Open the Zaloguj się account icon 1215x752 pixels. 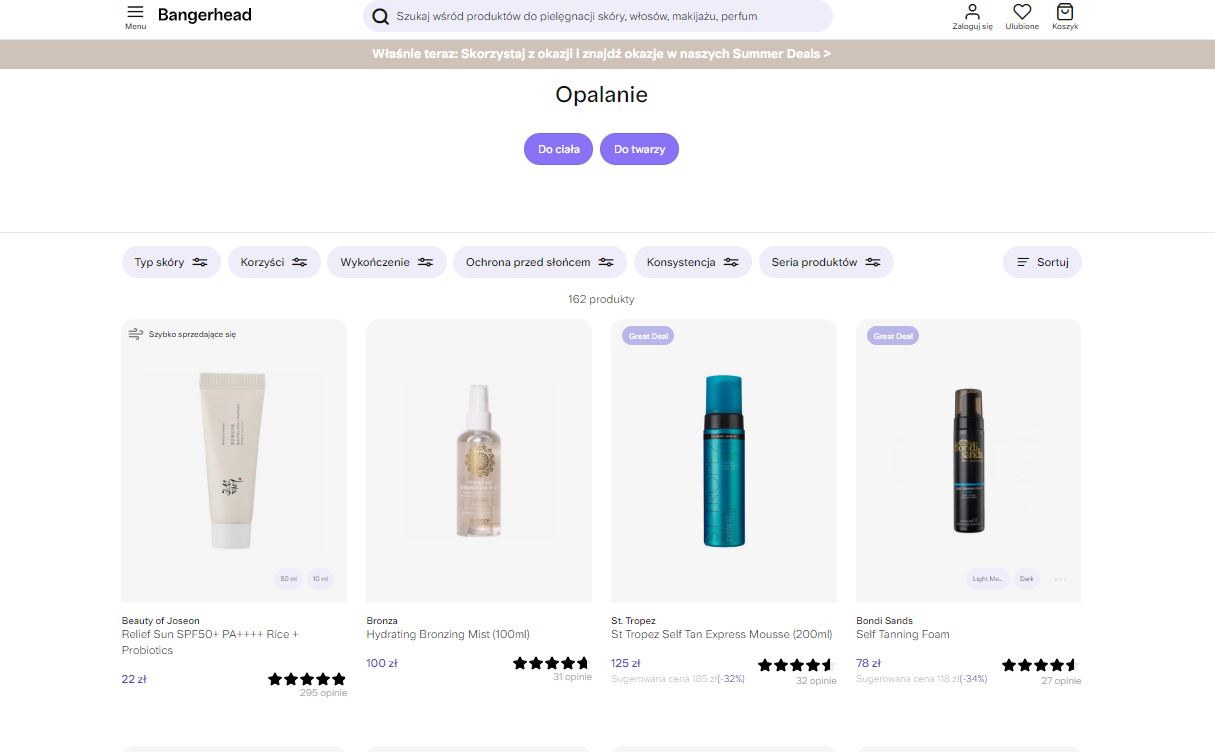[972, 12]
